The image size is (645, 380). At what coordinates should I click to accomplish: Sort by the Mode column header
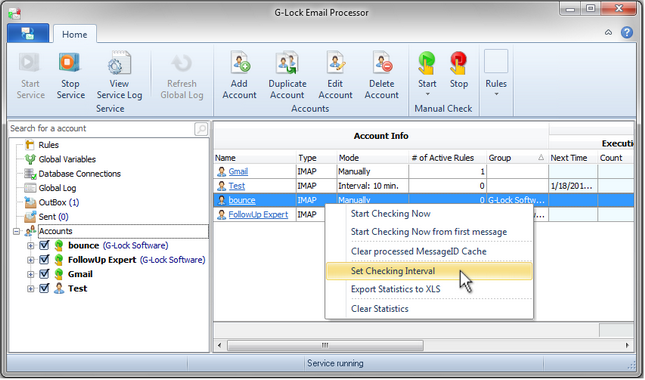(x=372, y=158)
